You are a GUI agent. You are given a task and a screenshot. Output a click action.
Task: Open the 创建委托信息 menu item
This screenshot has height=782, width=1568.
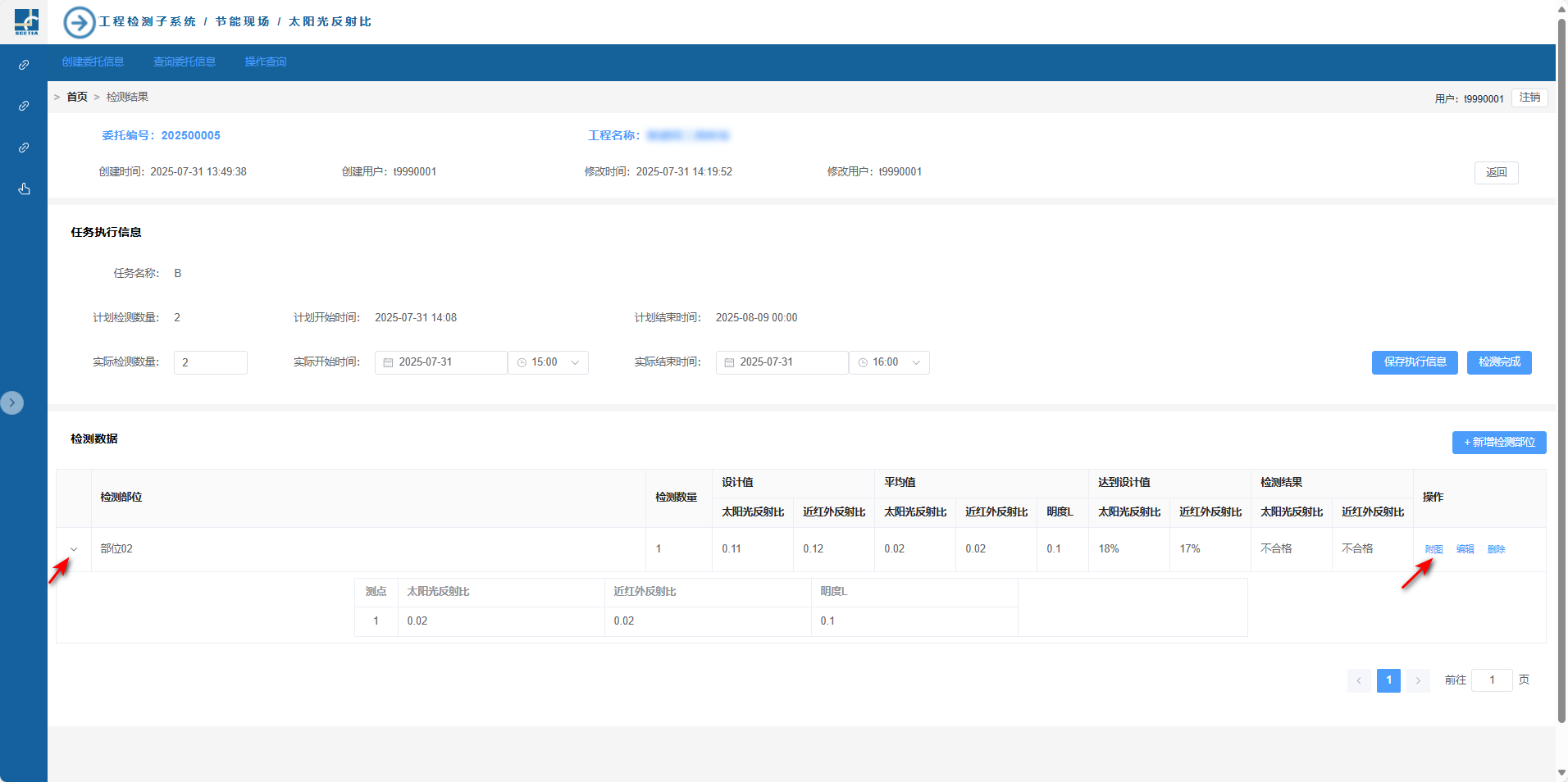tap(93, 62)
